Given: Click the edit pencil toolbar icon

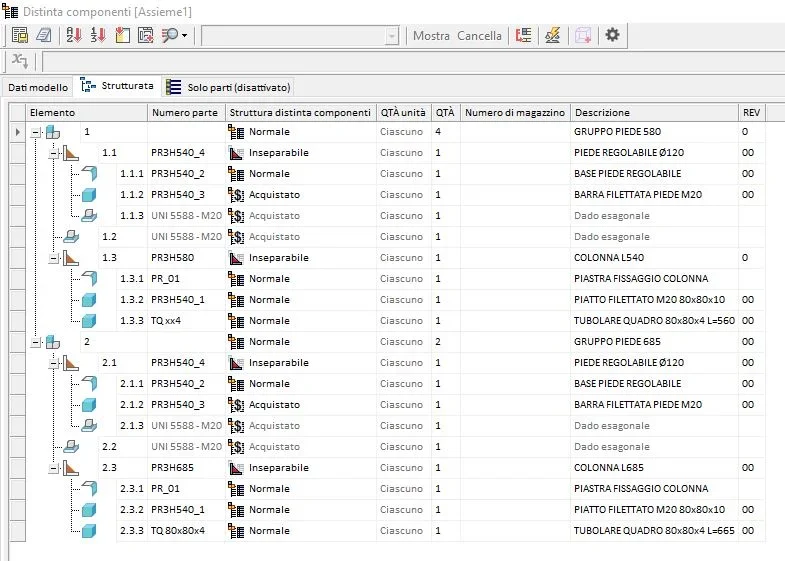Looking at the screenshot, I should [552, 35].
